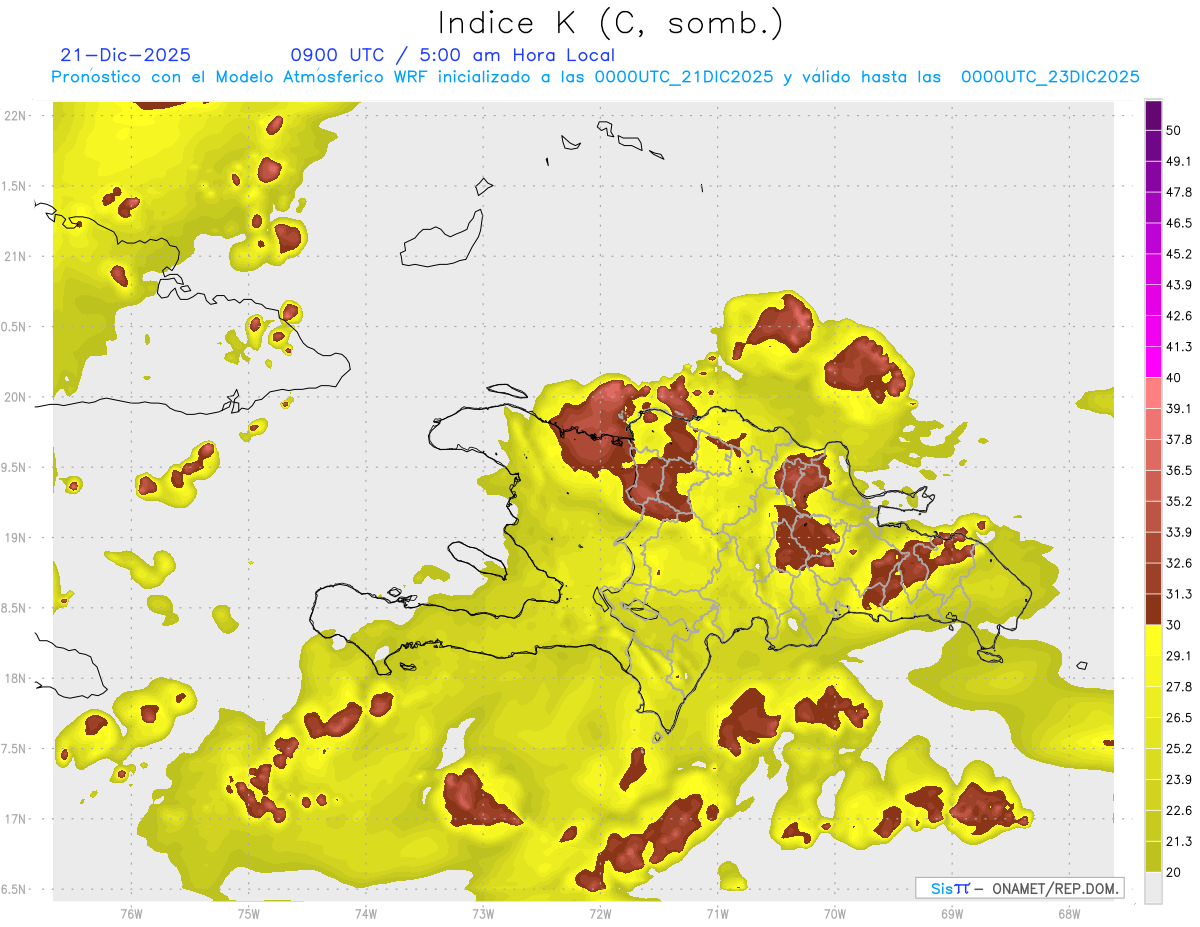
Task: Click the color scale value '43.9'
Action: (x=1179, y=285)
